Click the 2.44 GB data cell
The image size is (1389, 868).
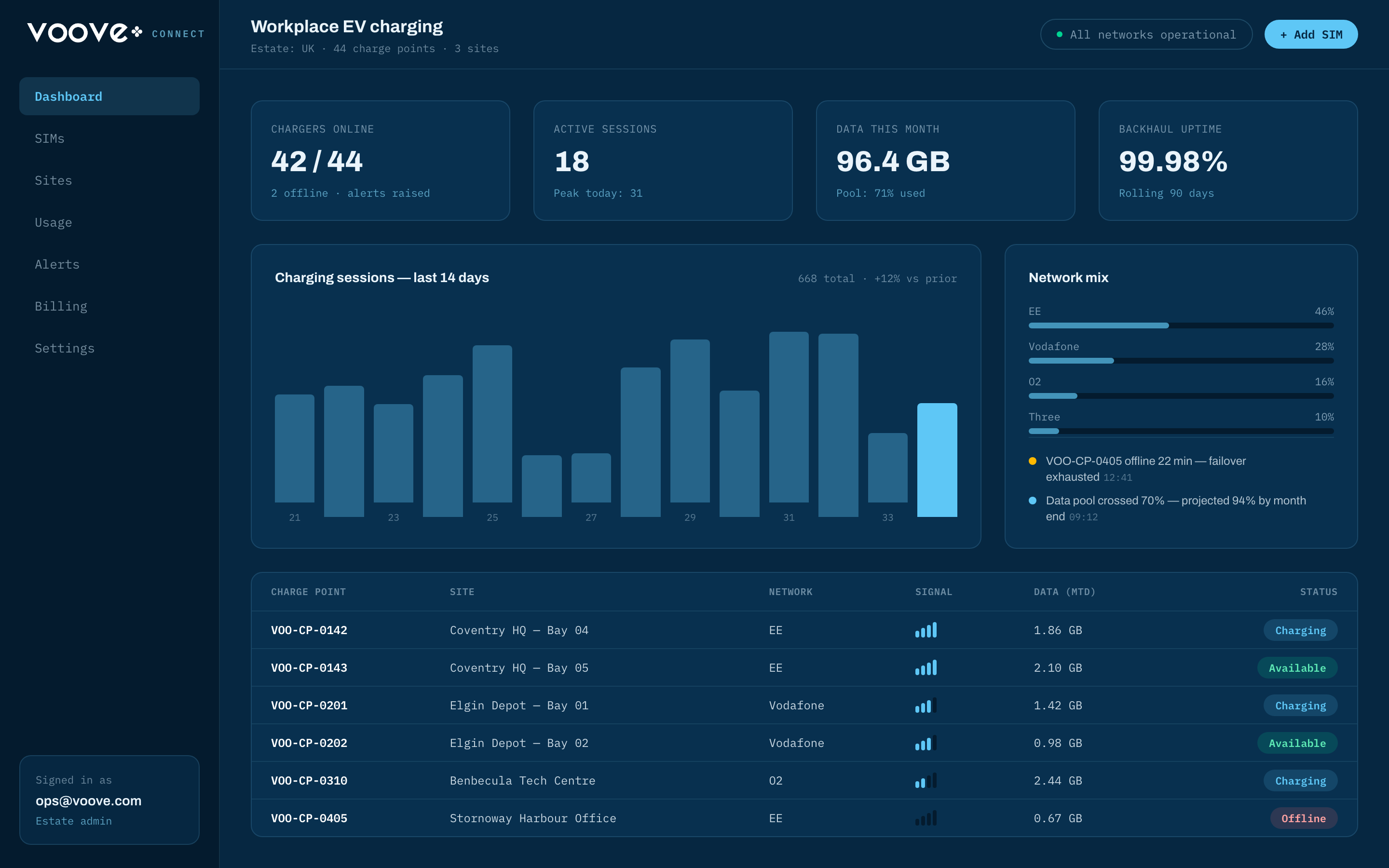[1058, 781]
